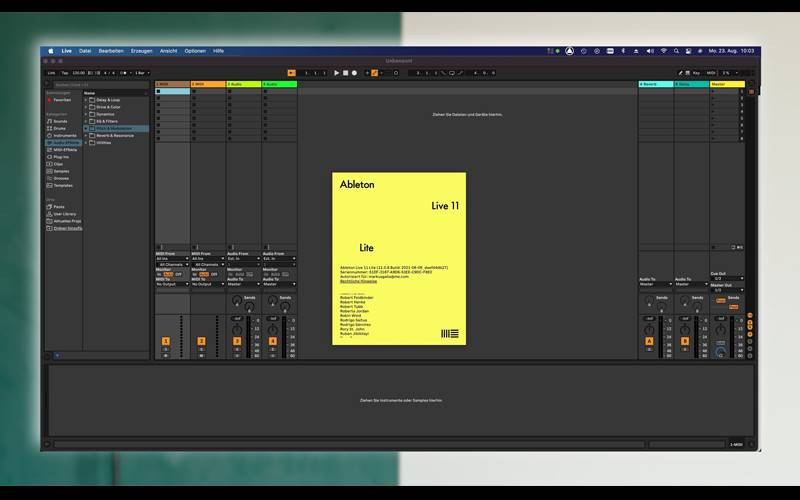
Task: Click the A Reverb return track header
Action: (x=654, y=84)
